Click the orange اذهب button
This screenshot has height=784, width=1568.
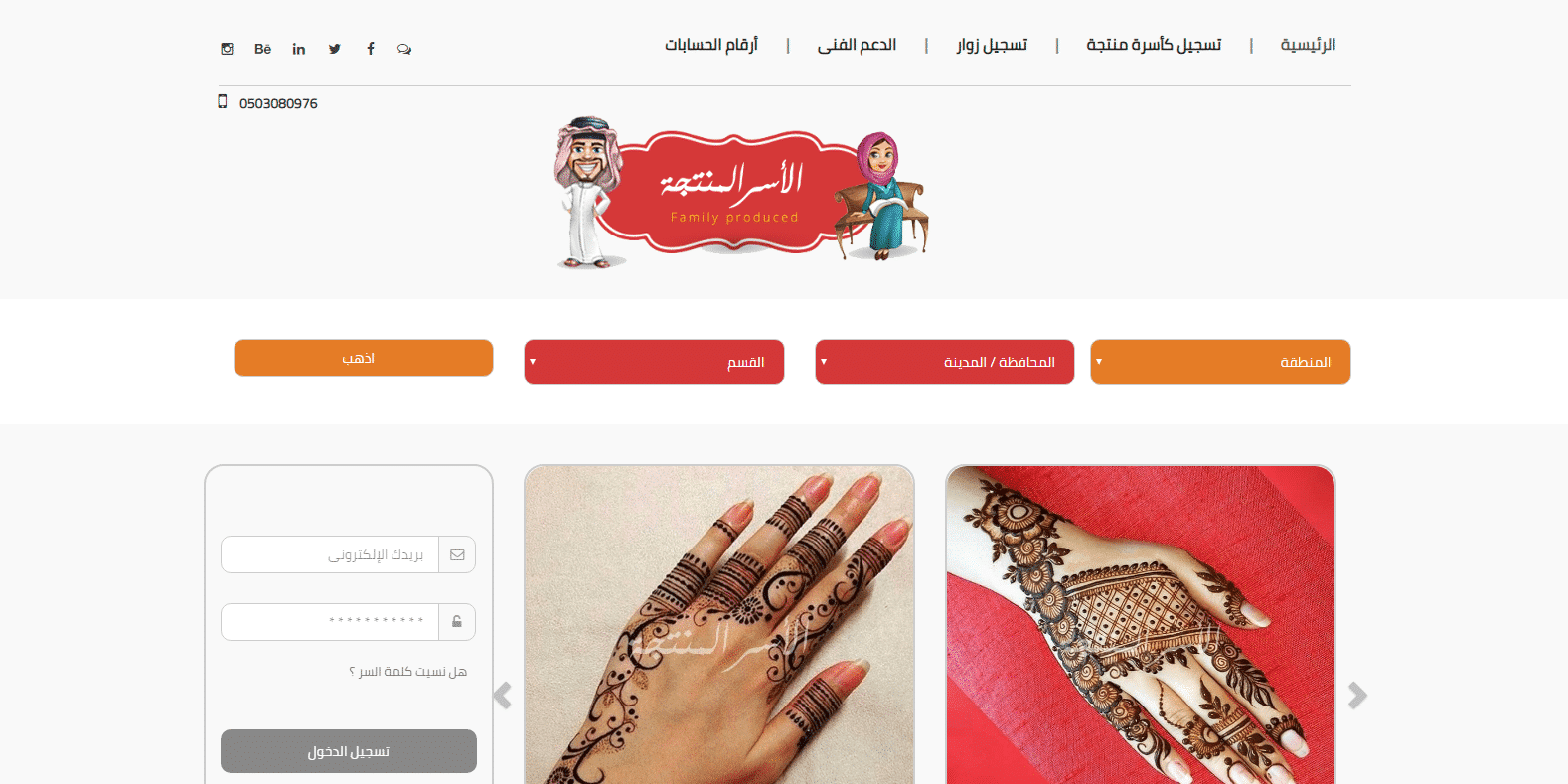click(x=364, y=358)
